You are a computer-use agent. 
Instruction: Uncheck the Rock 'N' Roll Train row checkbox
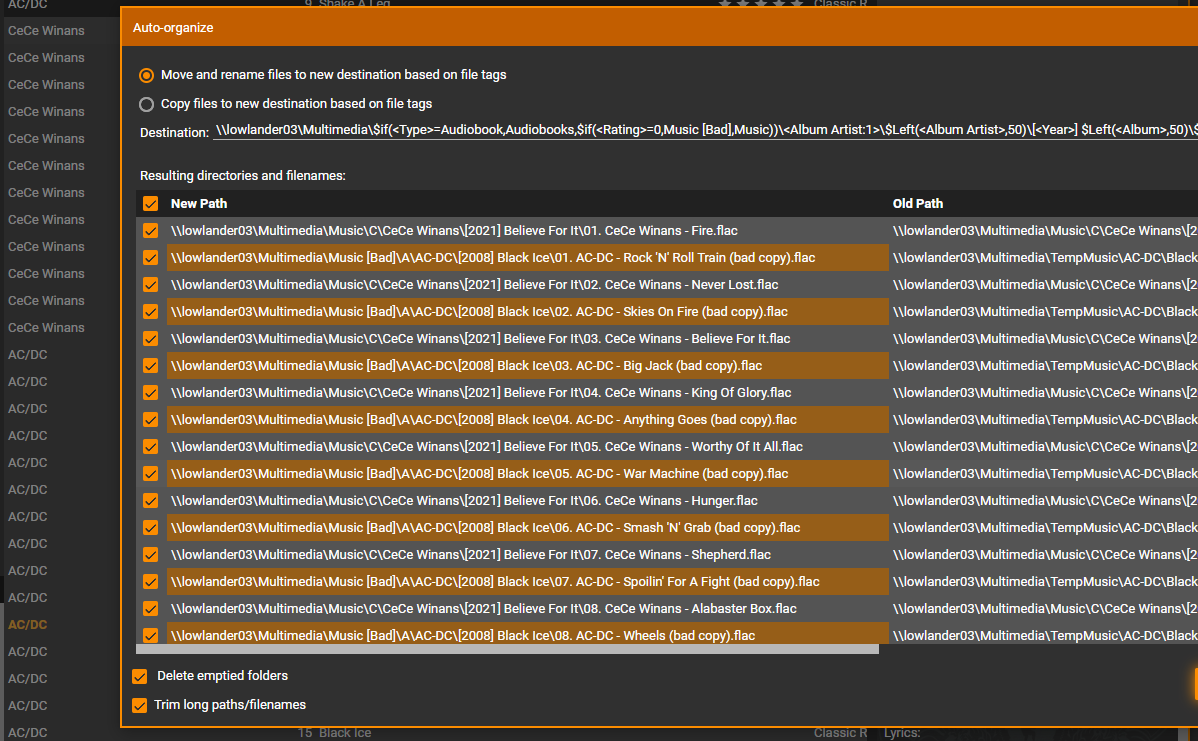pyautogui.click(x=151, y=258)
